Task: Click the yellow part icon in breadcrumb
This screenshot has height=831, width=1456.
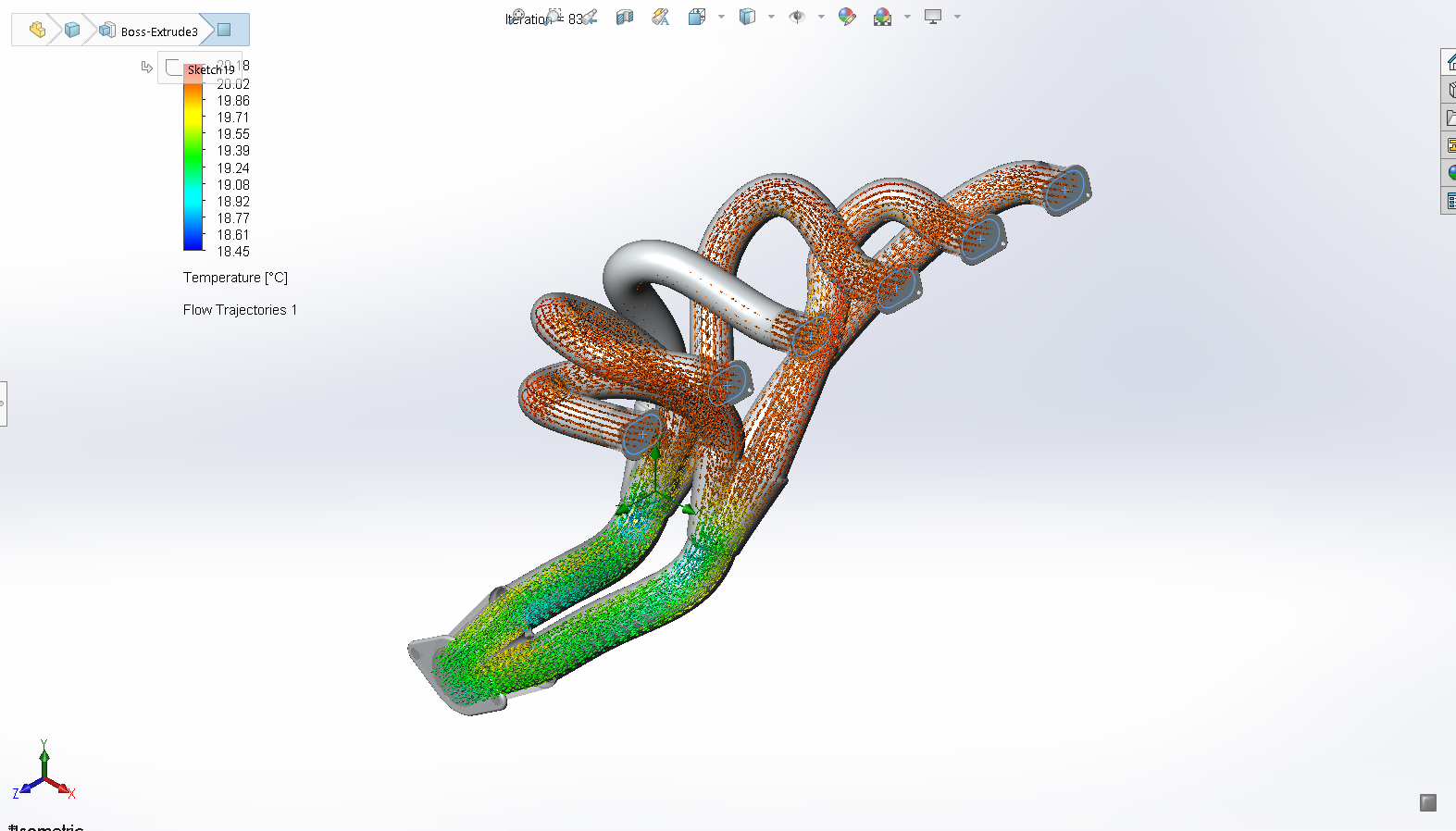Action: click(x=37, y=31)
